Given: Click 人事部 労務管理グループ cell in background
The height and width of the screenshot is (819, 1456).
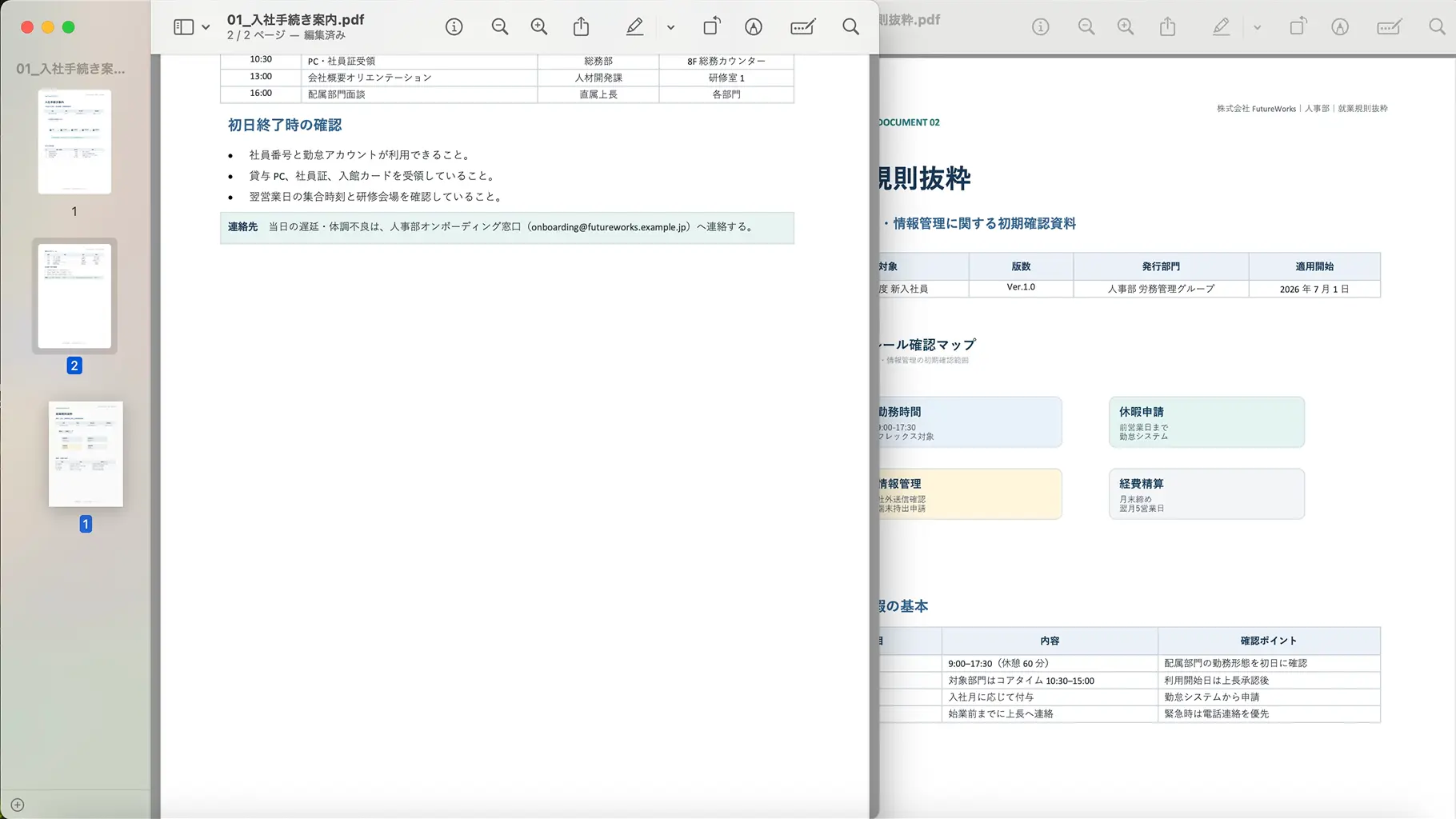Looking at the screenshot, I should [1161, 289].
